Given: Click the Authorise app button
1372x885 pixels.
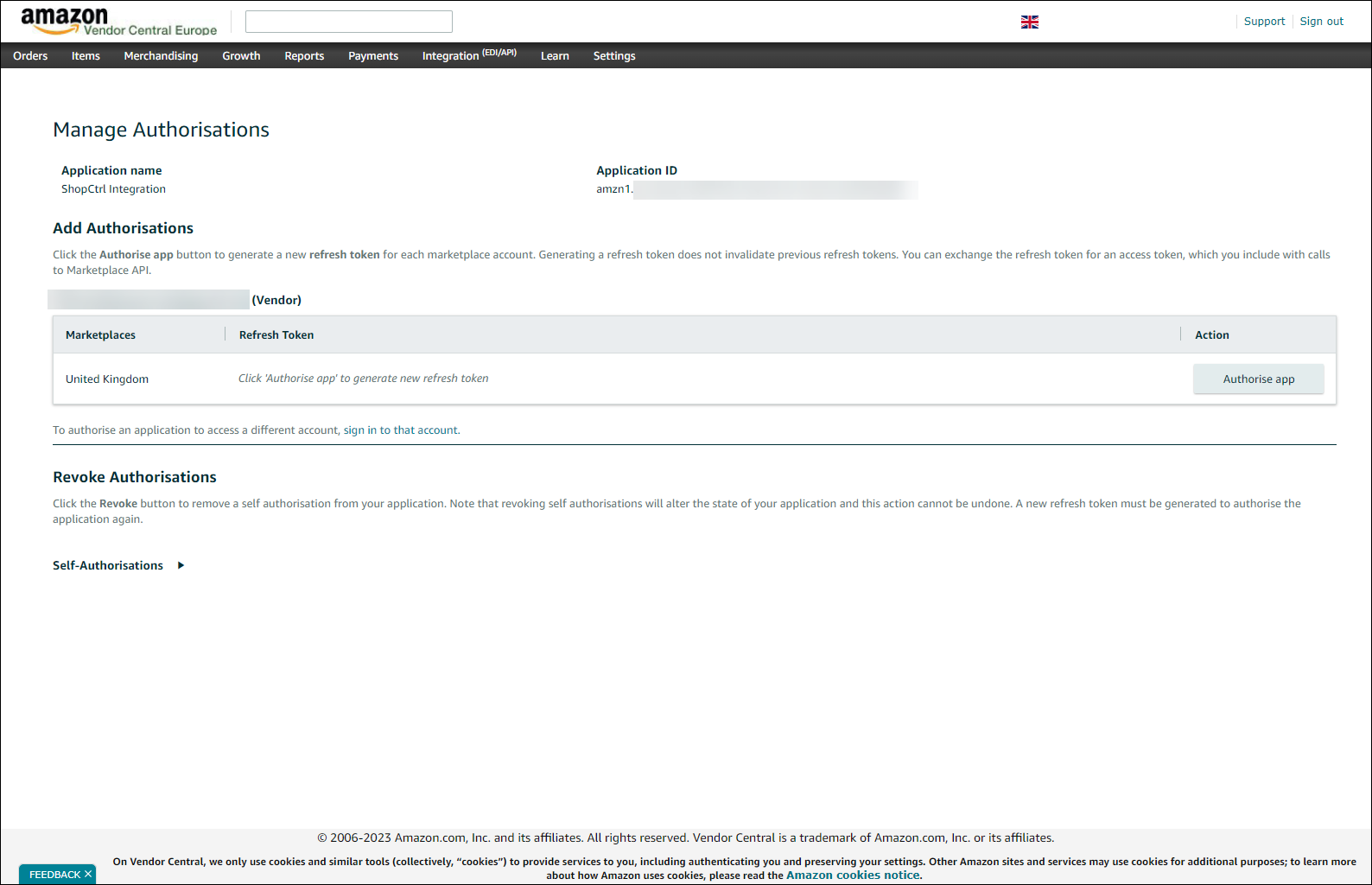Looking at the screenshot, I should (1258, 379).
